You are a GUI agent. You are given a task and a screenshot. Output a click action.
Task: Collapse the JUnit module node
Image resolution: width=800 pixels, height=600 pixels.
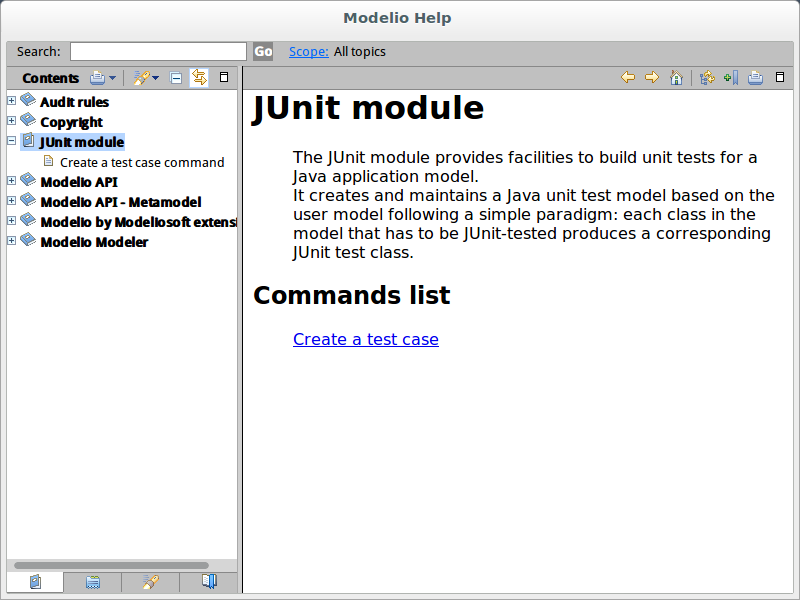11,140
